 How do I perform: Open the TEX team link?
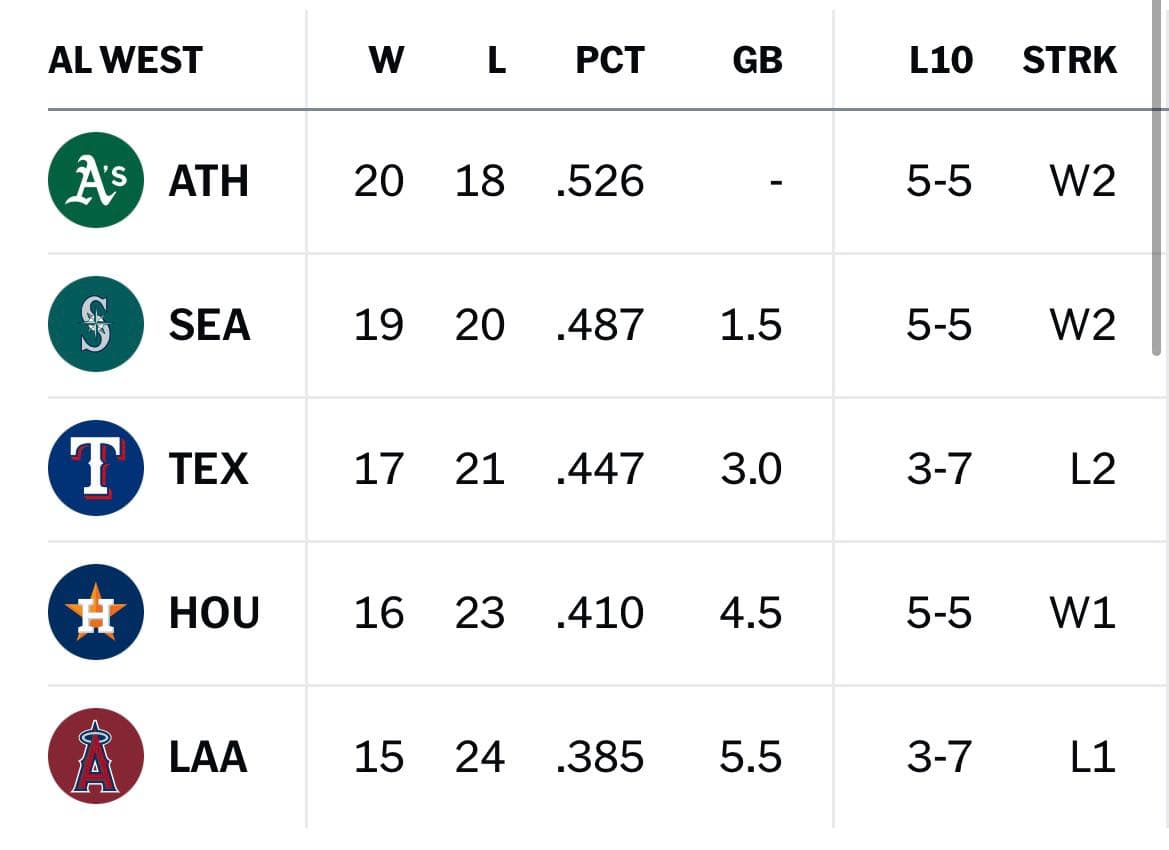coord(209,469)
